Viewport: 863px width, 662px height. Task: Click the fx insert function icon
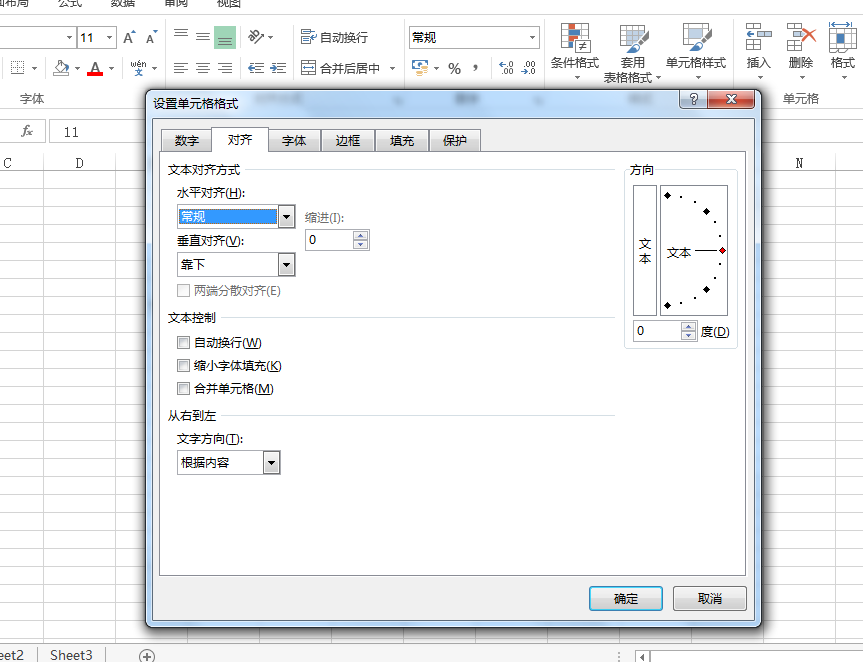pyautogui.click(x=26, y=132)
